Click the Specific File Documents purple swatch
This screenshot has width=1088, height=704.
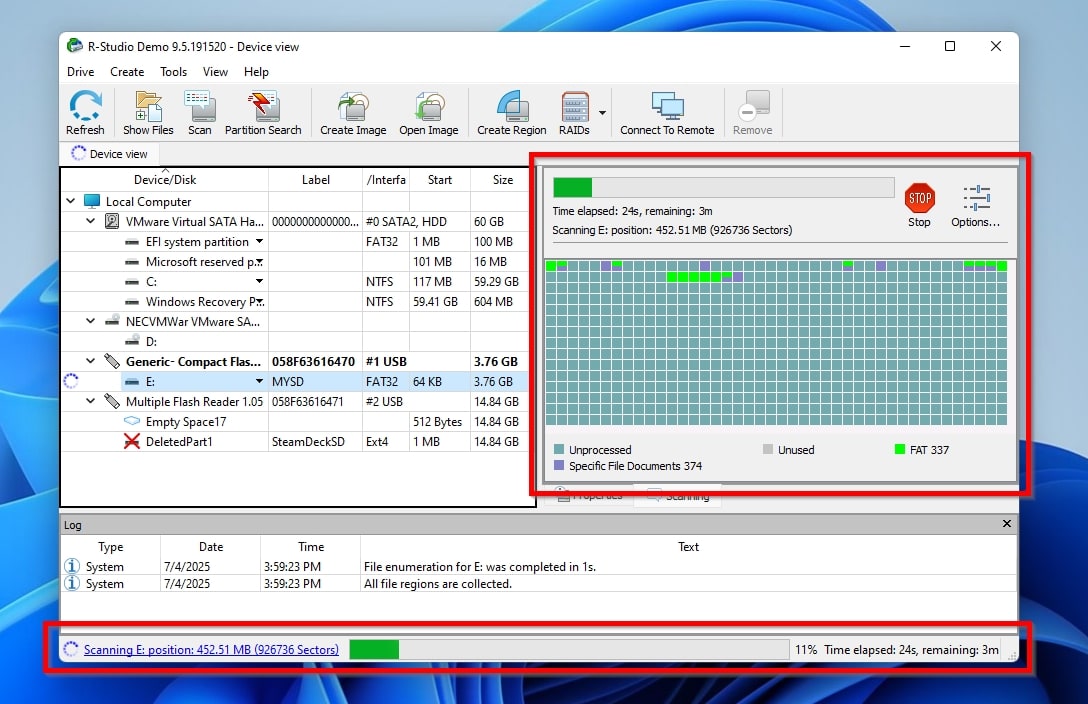tap(559, 465)
